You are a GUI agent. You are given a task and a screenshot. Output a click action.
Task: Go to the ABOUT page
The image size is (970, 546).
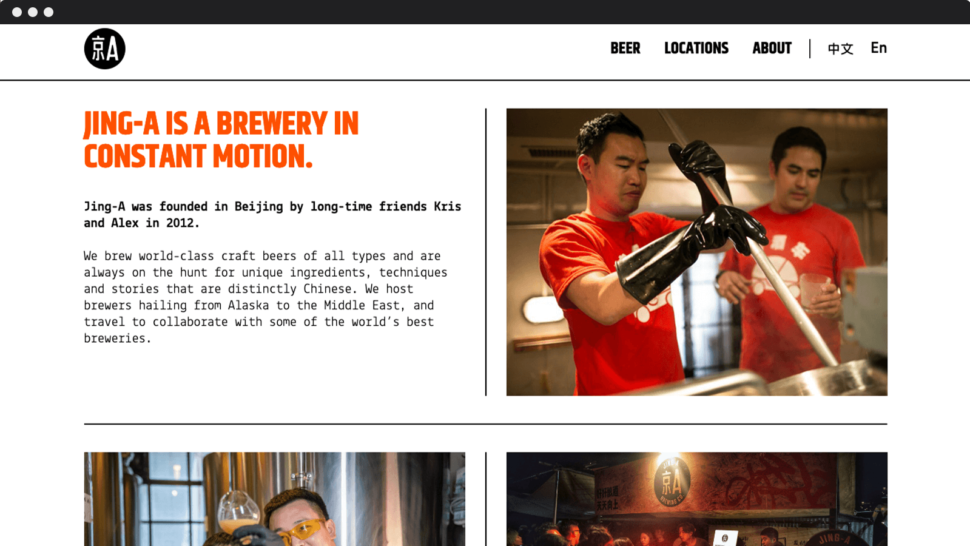(x=771, y=48)
